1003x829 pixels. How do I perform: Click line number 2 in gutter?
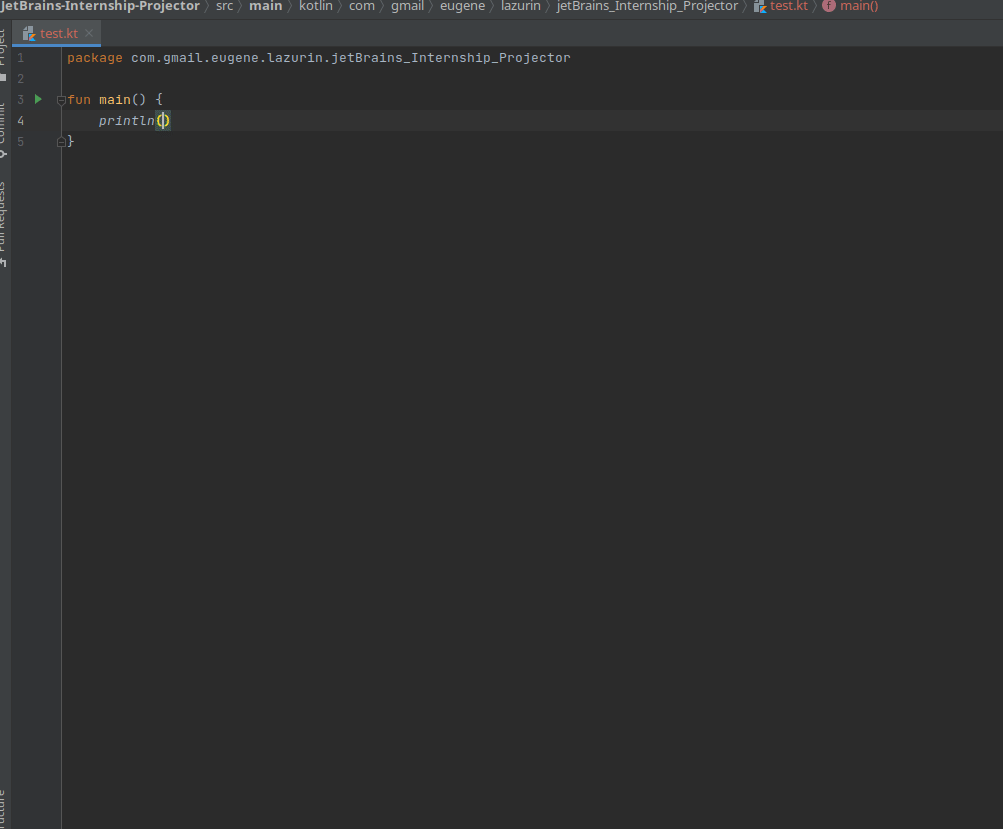pos(20,79)
